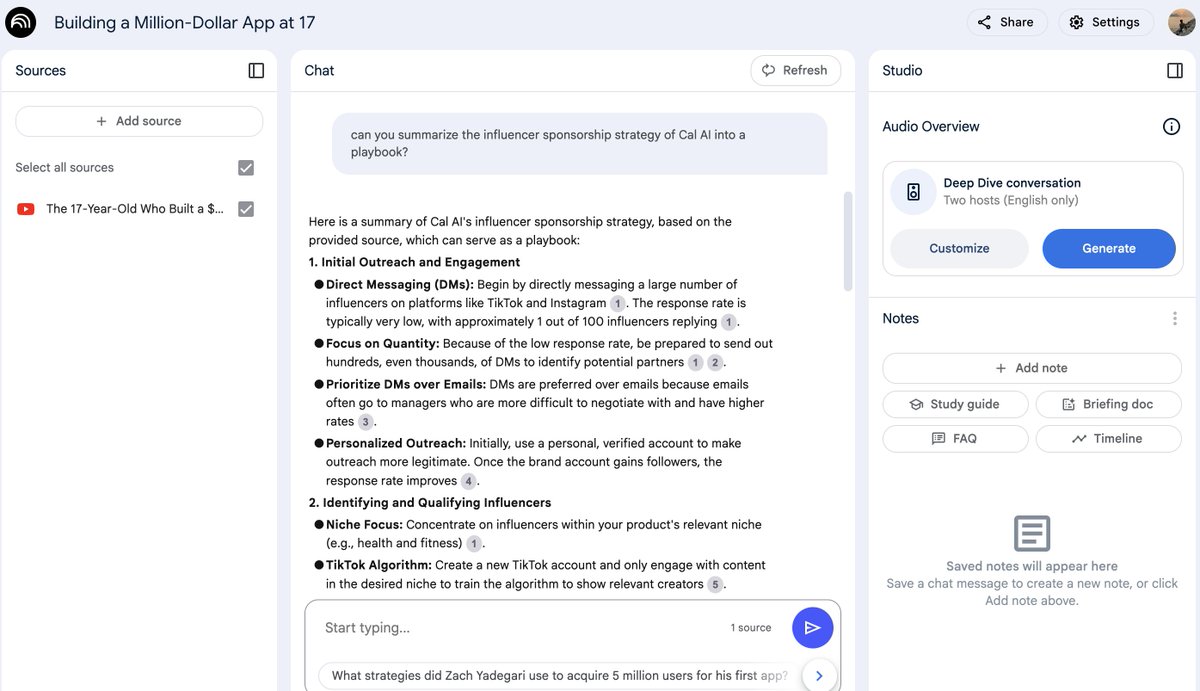
Task: Show next suggested question arrow
Action: click(819, 676)
